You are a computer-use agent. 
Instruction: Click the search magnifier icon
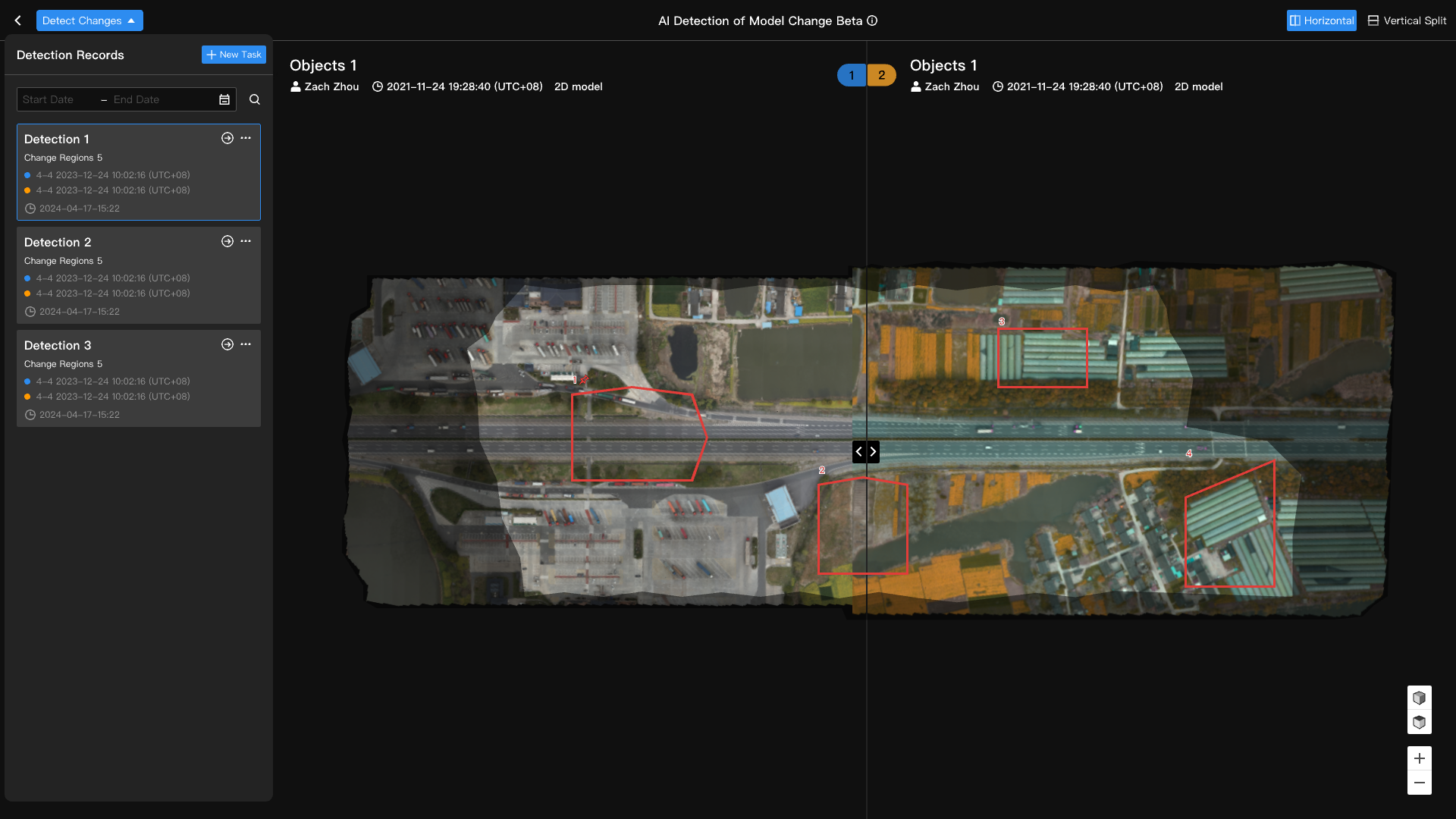point(255,99)
